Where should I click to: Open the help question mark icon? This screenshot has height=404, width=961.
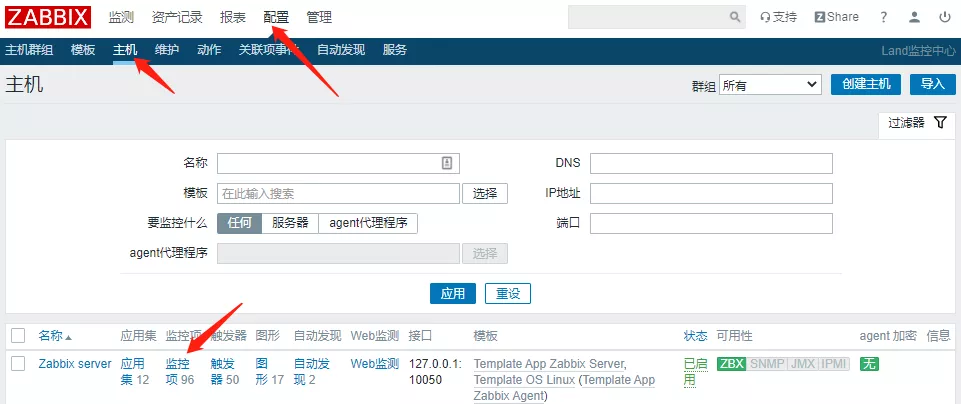pyautogui.click(x=883, y=17)
